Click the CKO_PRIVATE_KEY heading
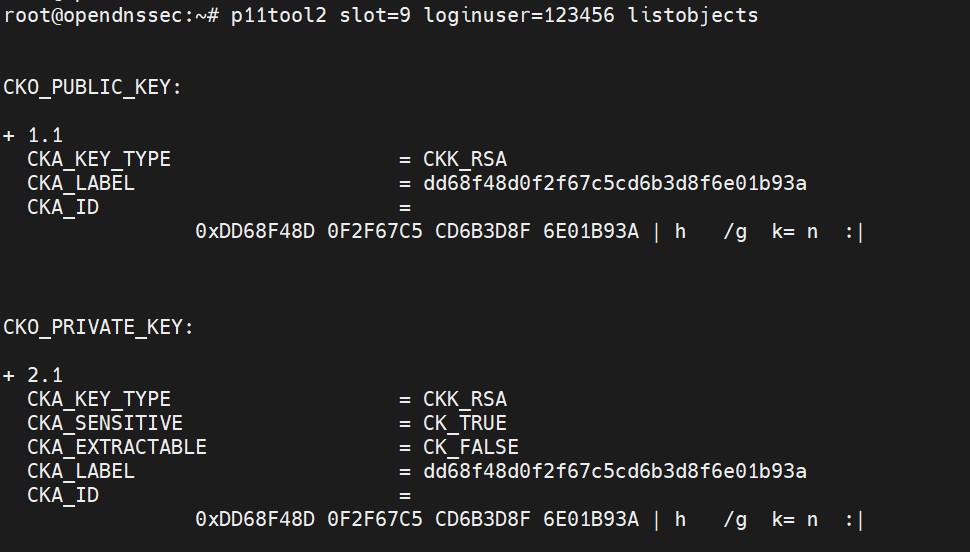970x552 pixels. [98, 327]
